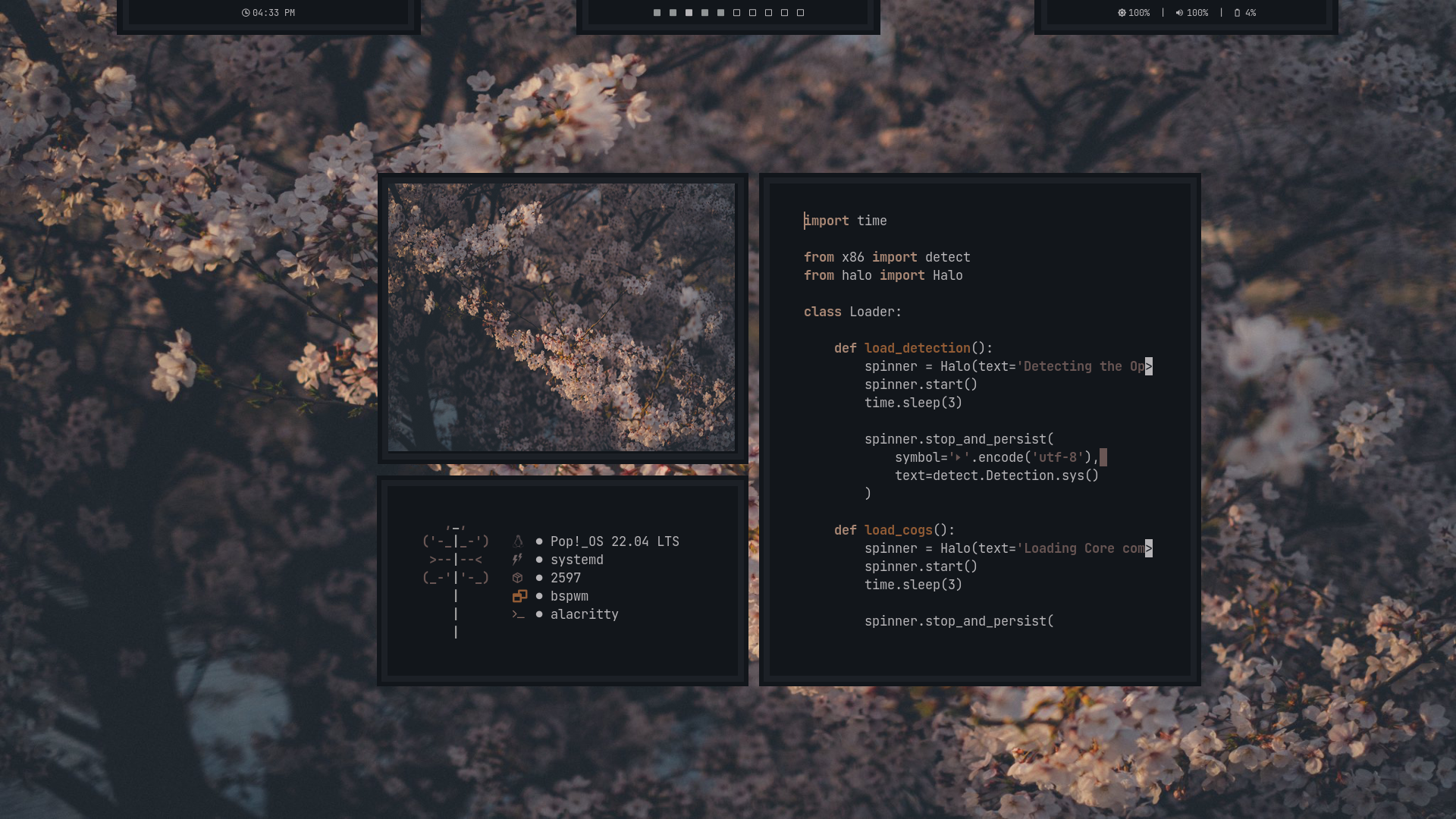Switch to the eighth workspace square
The height and width of the screenshot is (819, 1456).
[x=768, y=13]
